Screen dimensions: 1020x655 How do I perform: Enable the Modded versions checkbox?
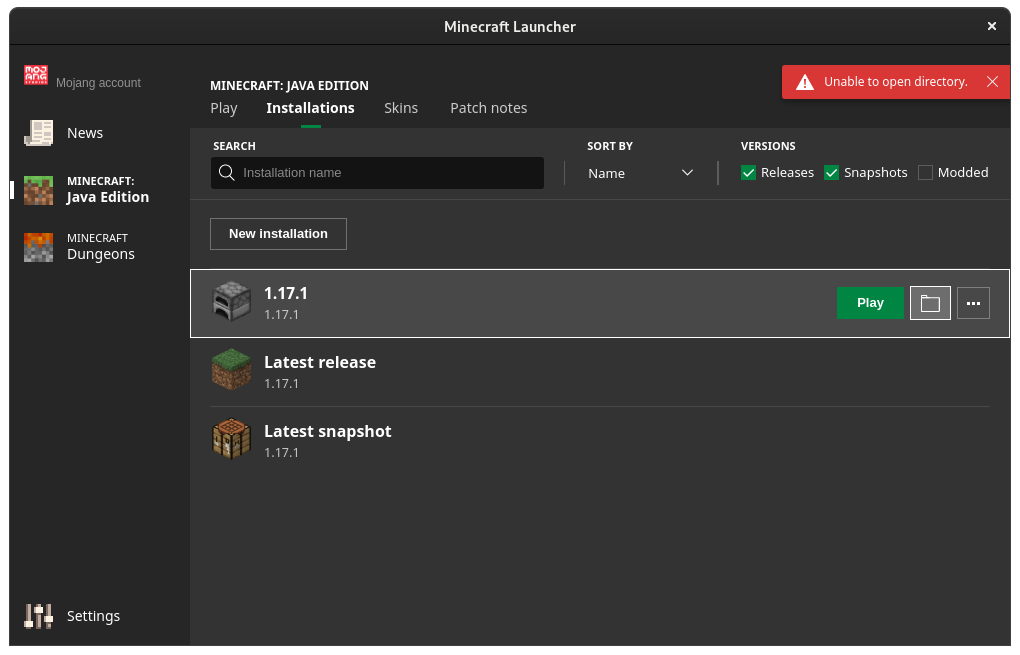pos(925,172)
